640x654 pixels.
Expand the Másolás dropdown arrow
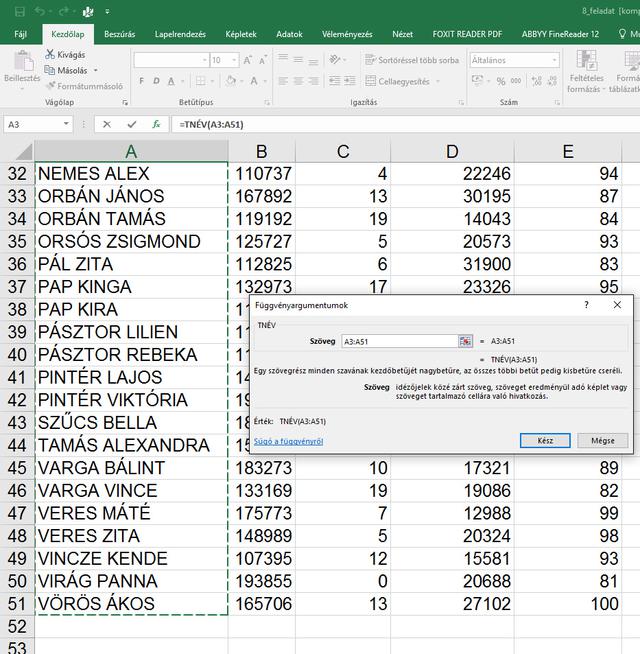coord(96,70)
